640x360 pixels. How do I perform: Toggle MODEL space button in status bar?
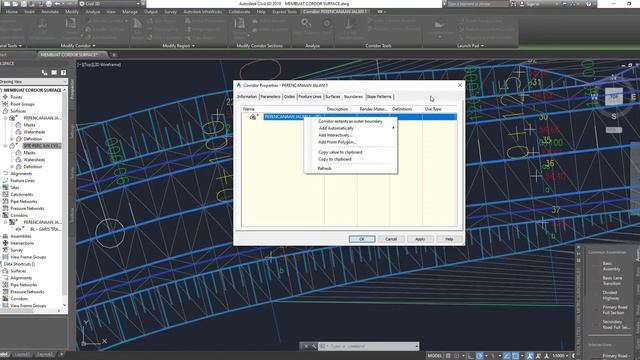tap(435, 356)
